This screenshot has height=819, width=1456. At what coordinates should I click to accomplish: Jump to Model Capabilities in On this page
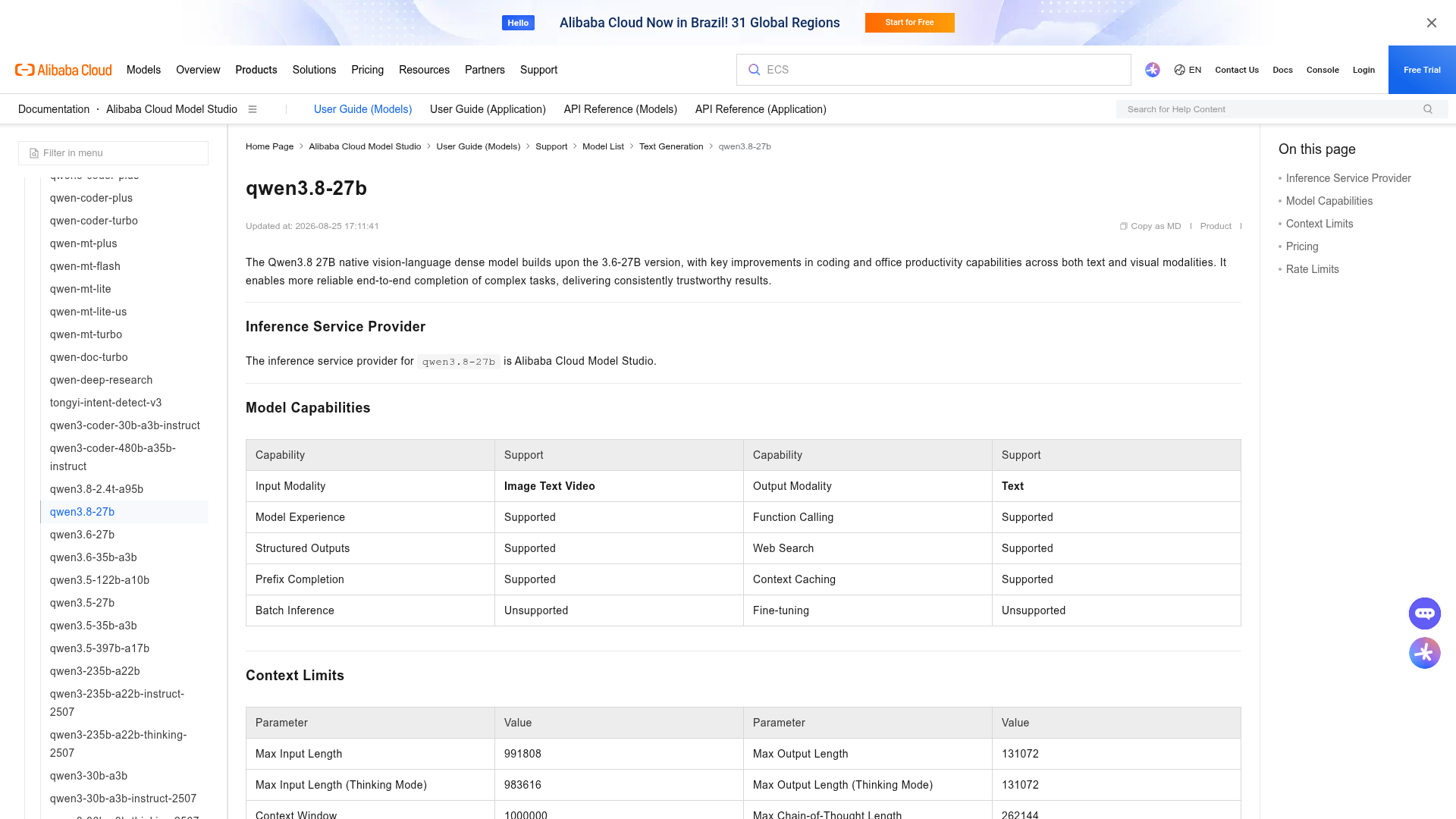[x=1329, y=201]
